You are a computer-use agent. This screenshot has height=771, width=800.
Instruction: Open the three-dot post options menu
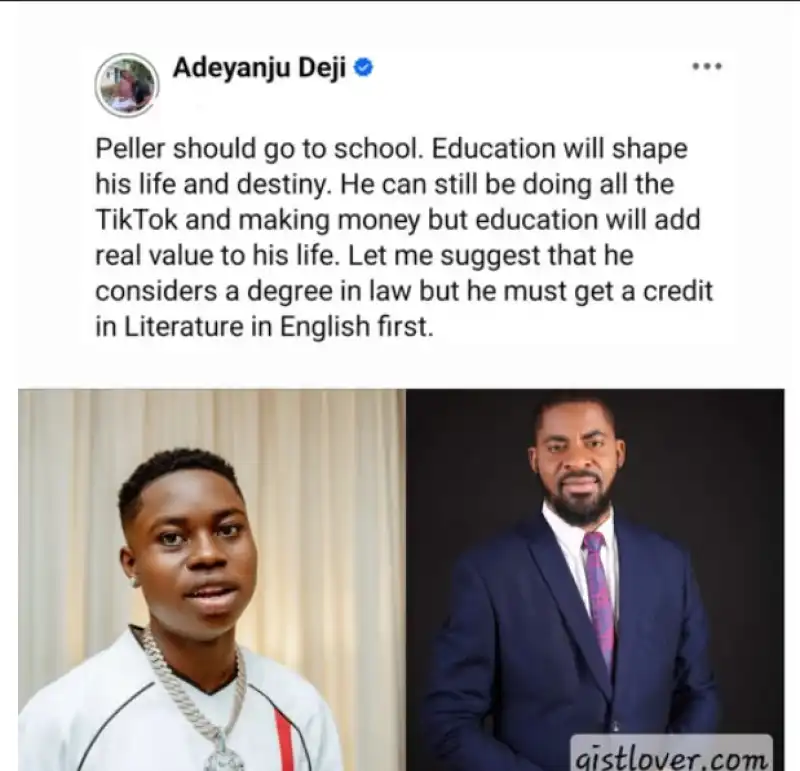(x=707, y=66)
